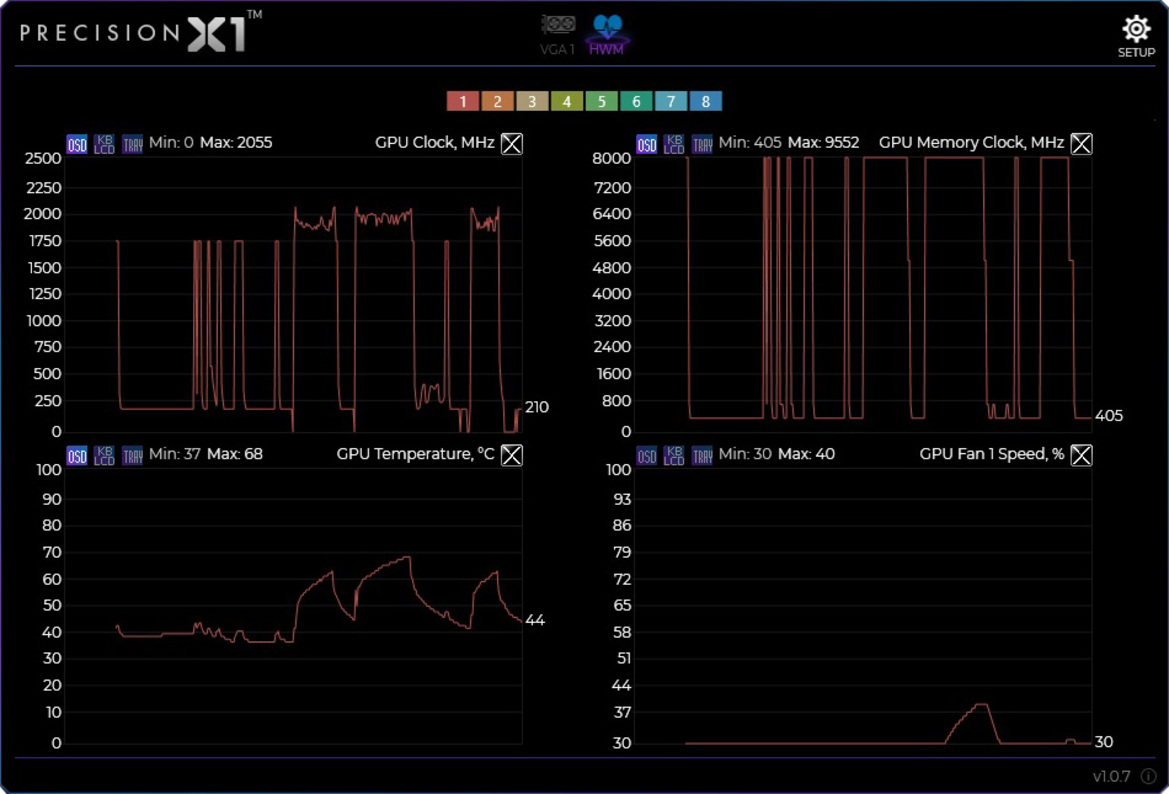Open the VGA 1 graphics card view
Screen dimensions: 1169x794
pyautogui.click(x=558, y=34)
